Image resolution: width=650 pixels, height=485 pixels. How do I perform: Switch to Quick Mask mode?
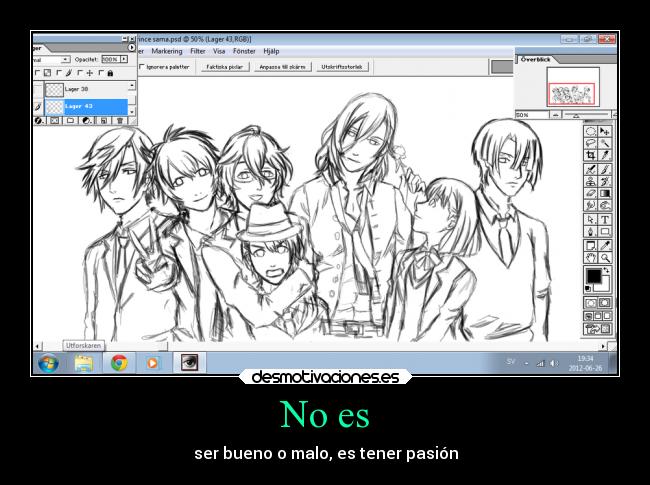coord(605,303)
